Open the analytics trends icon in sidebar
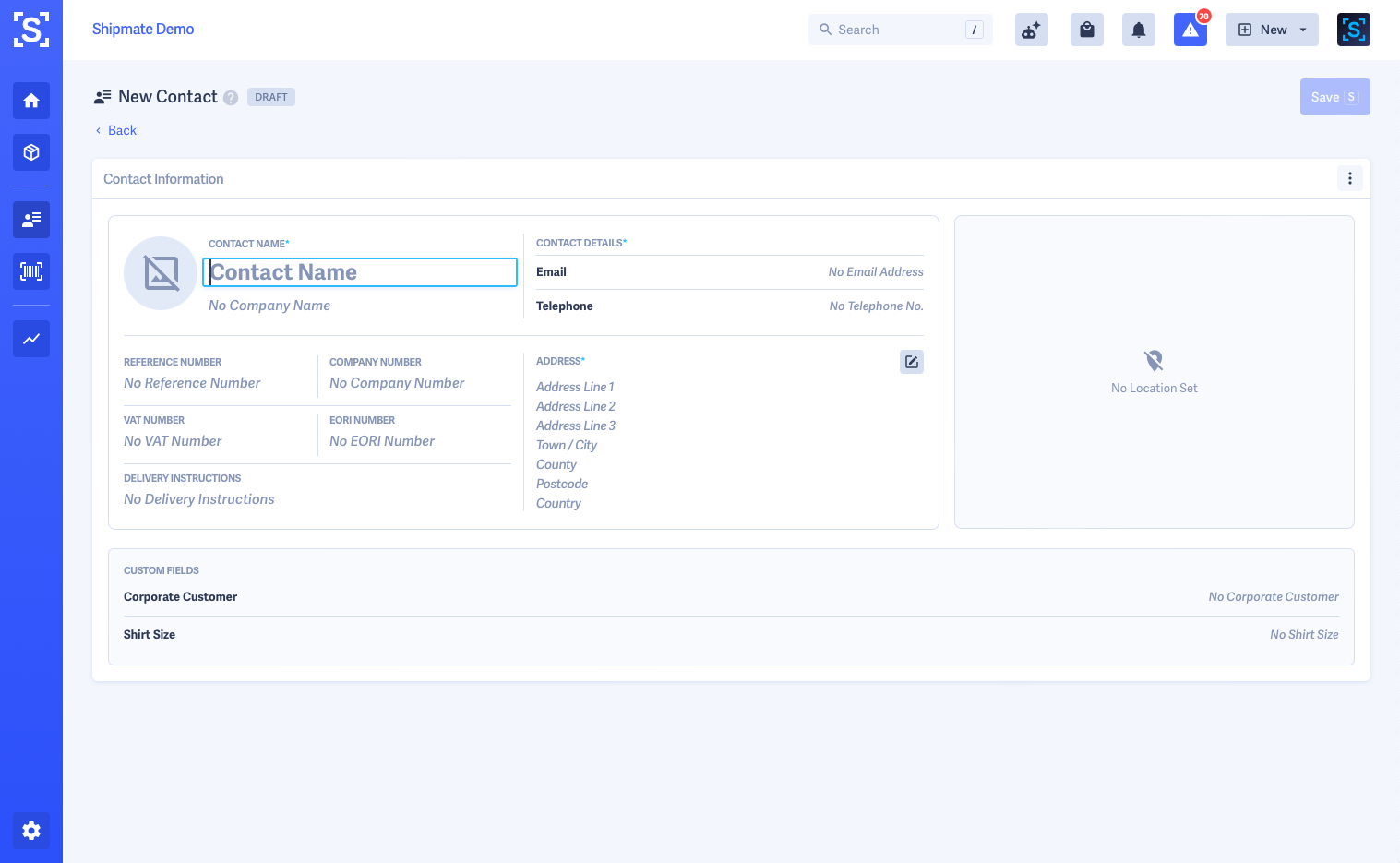 pyautogui.click(x=30, y=339)
